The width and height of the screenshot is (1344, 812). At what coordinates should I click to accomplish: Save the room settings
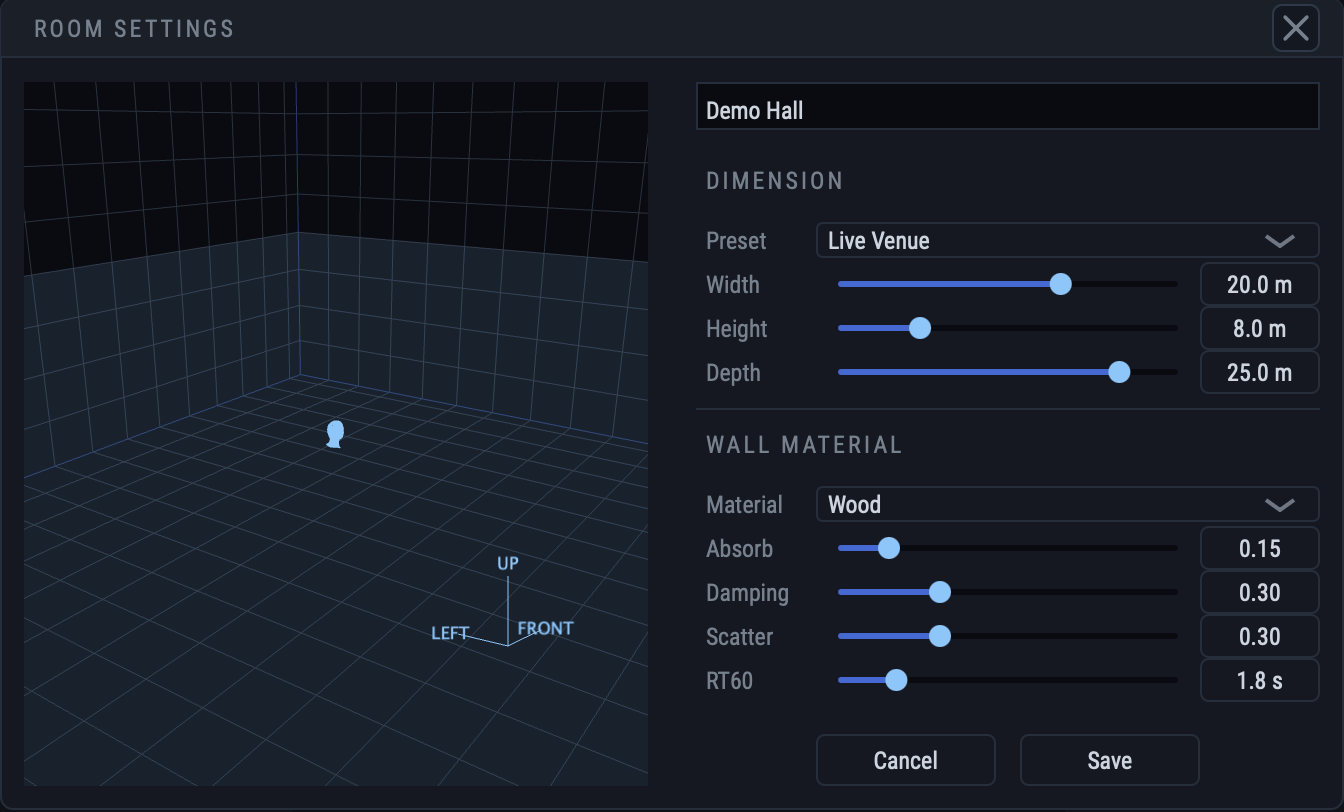tap(1110, 761)
